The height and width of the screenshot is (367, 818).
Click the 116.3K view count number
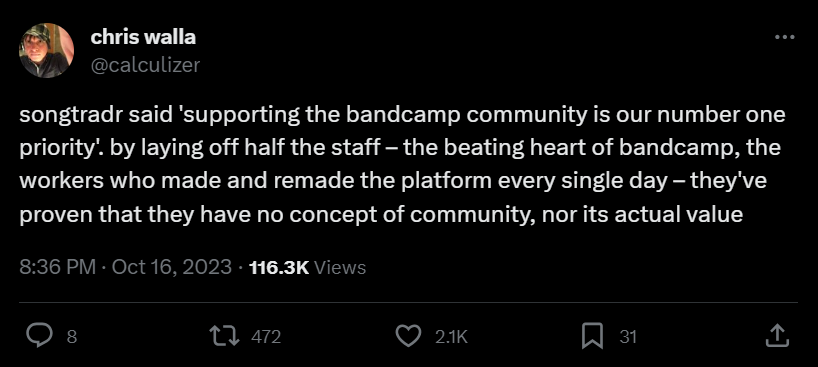pos(279,267)
